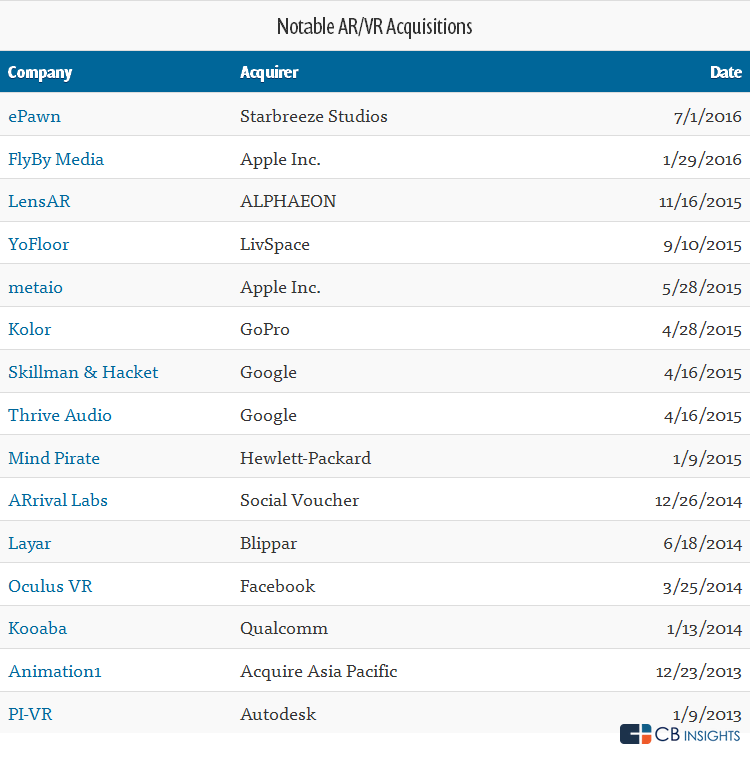
Task: Click the Animation1 company link
Action: coord(55,671)
